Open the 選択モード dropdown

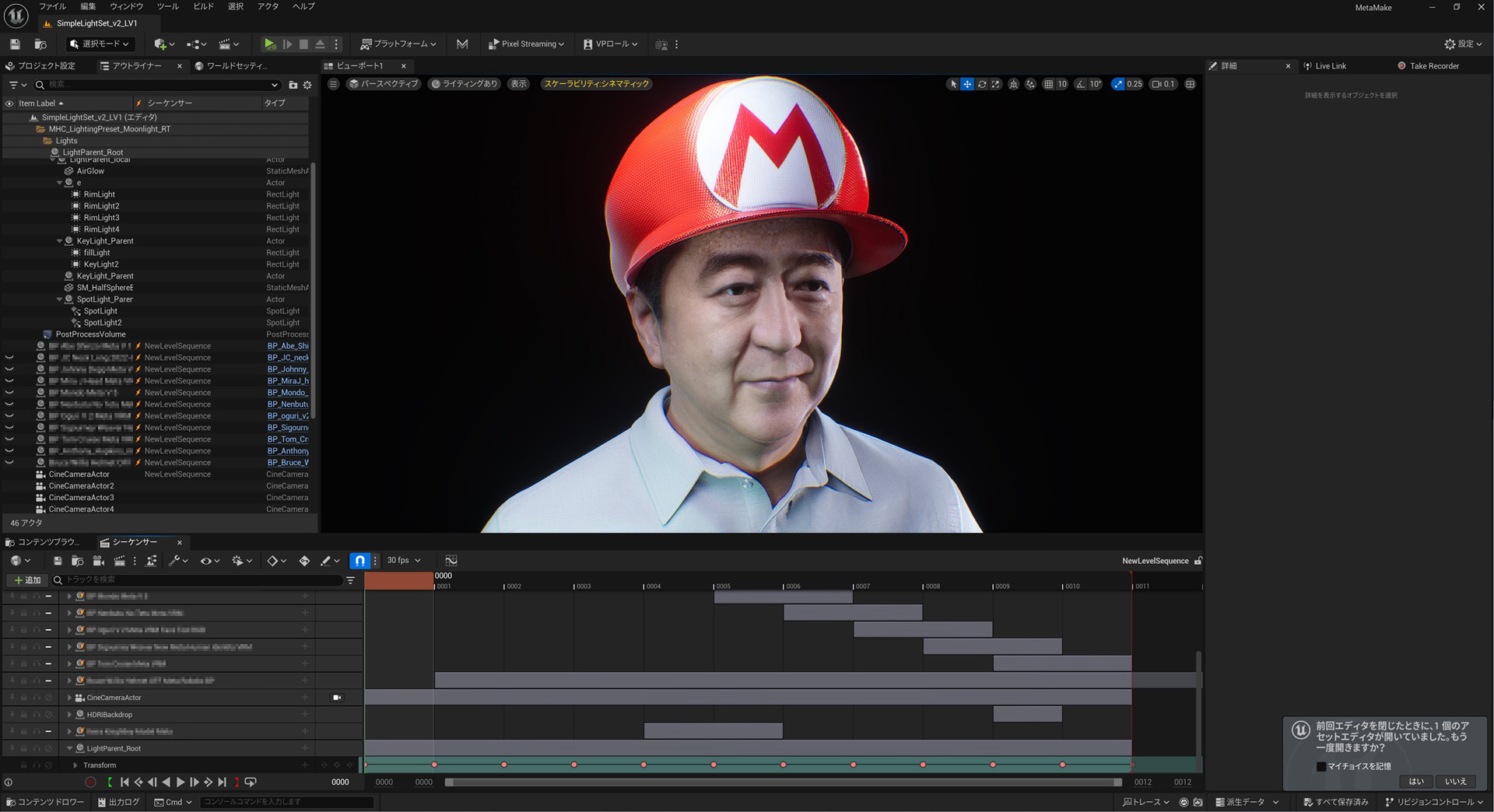coord(100,44)
